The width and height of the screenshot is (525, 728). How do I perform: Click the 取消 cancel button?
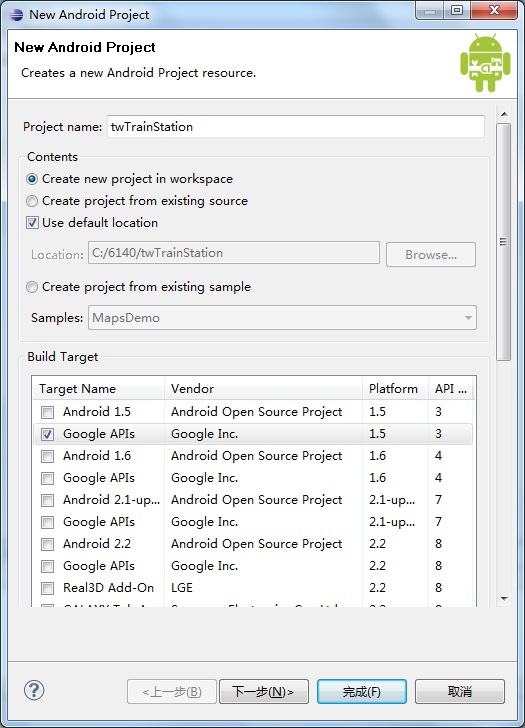tap(460, 692)
